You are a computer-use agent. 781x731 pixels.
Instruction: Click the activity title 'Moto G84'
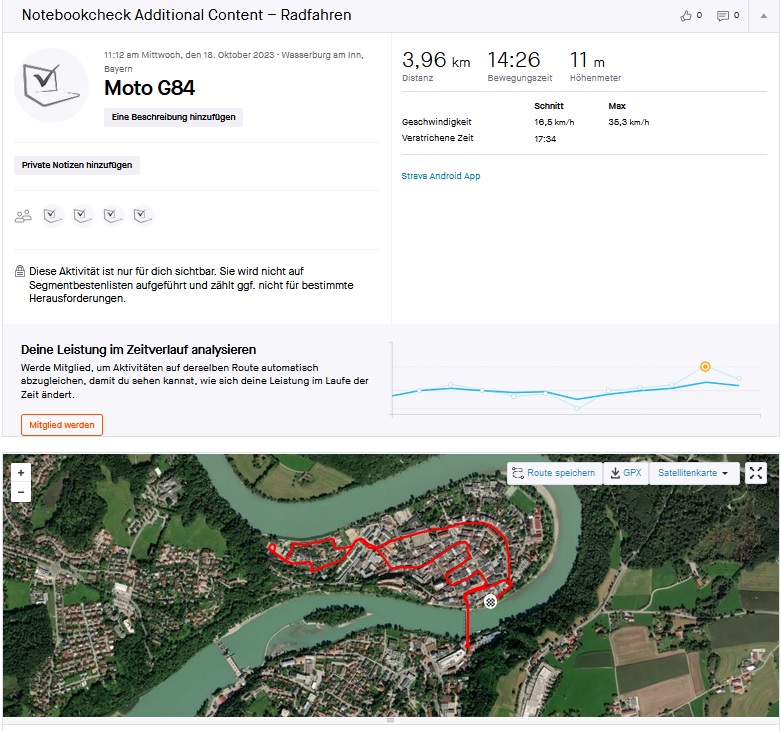pyautogui.click(x=149, y=88)
